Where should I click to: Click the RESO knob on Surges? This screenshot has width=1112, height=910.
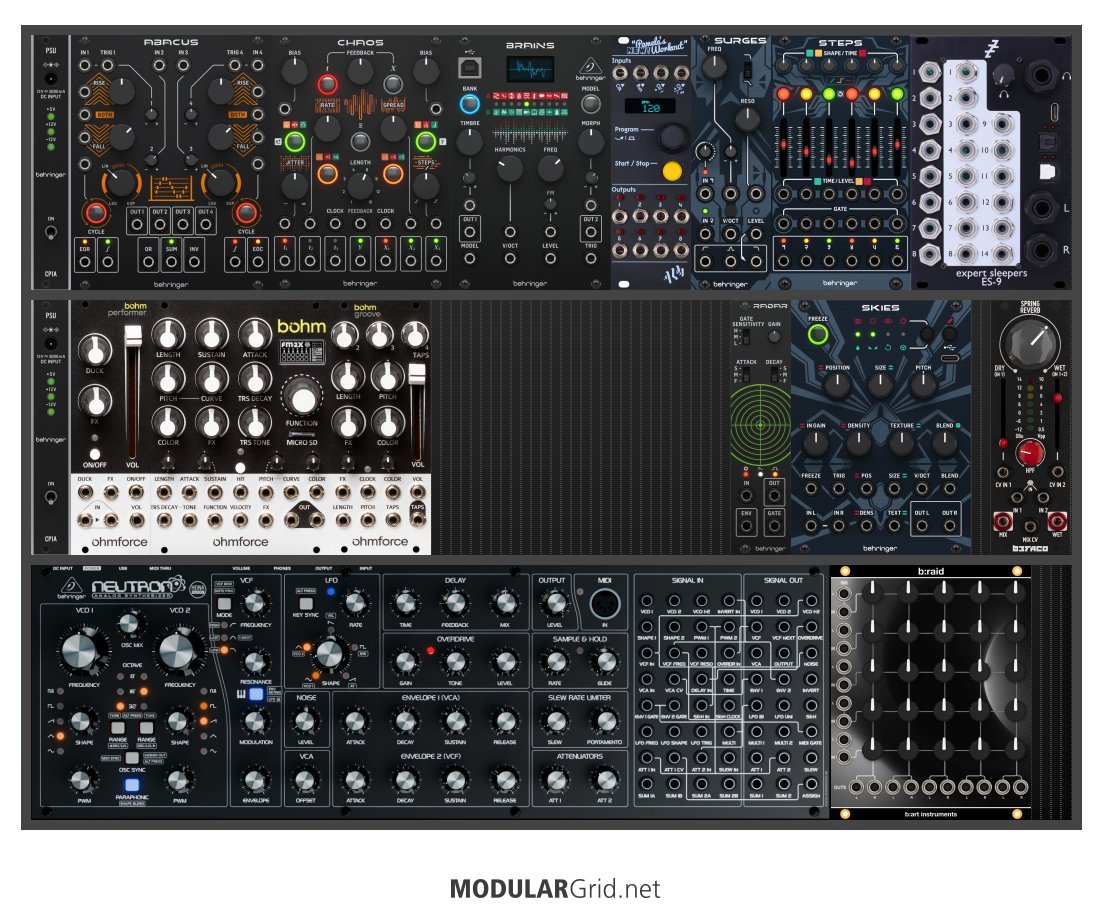point(746,120)
